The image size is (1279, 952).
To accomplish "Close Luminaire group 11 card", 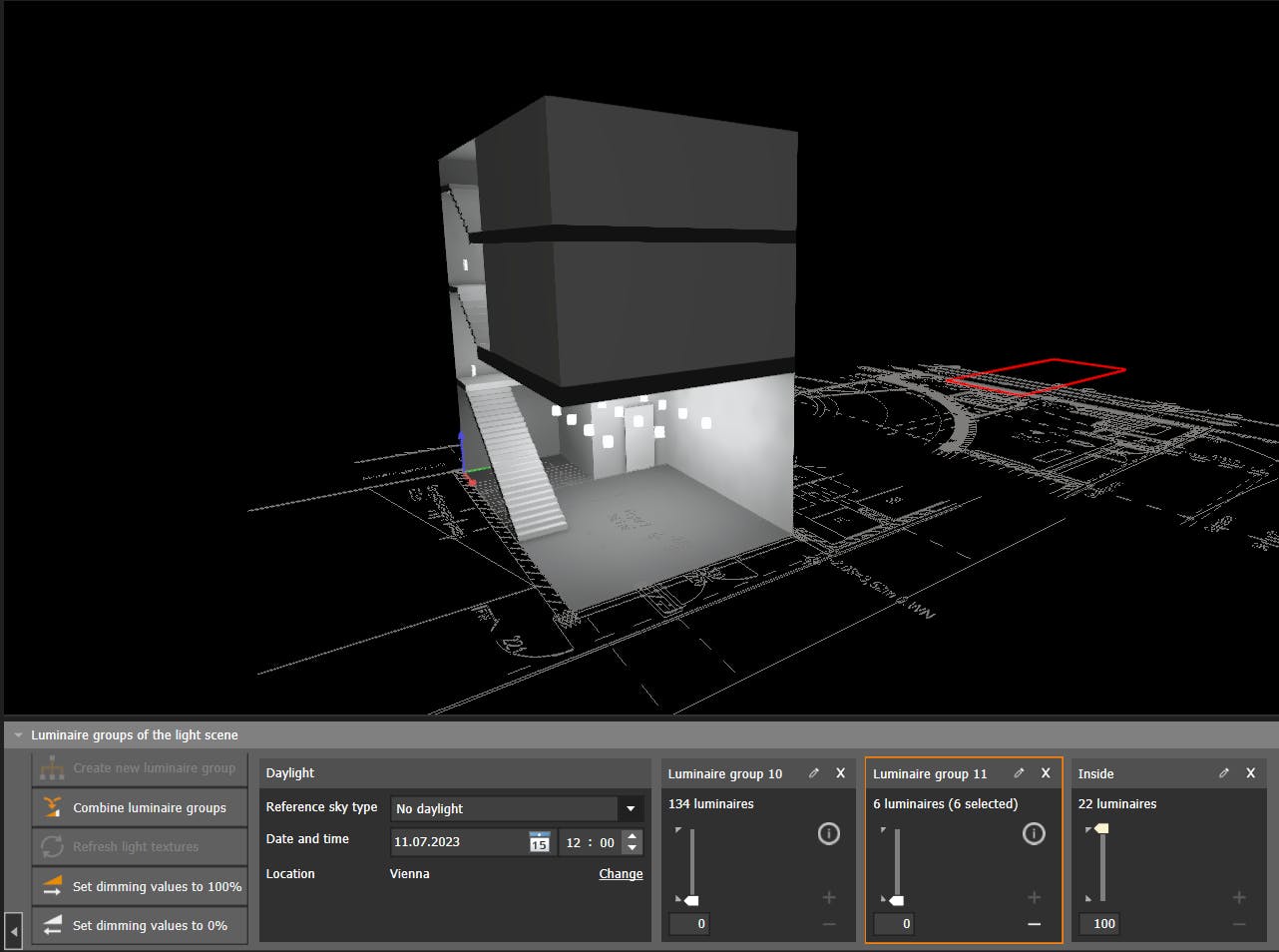I will pyautogui.click(x=1046, y=773).
